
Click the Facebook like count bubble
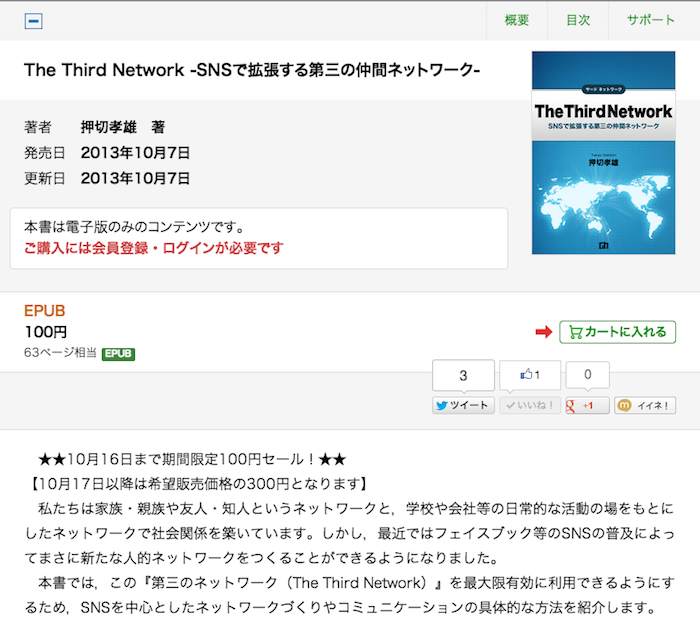(530, 375)
